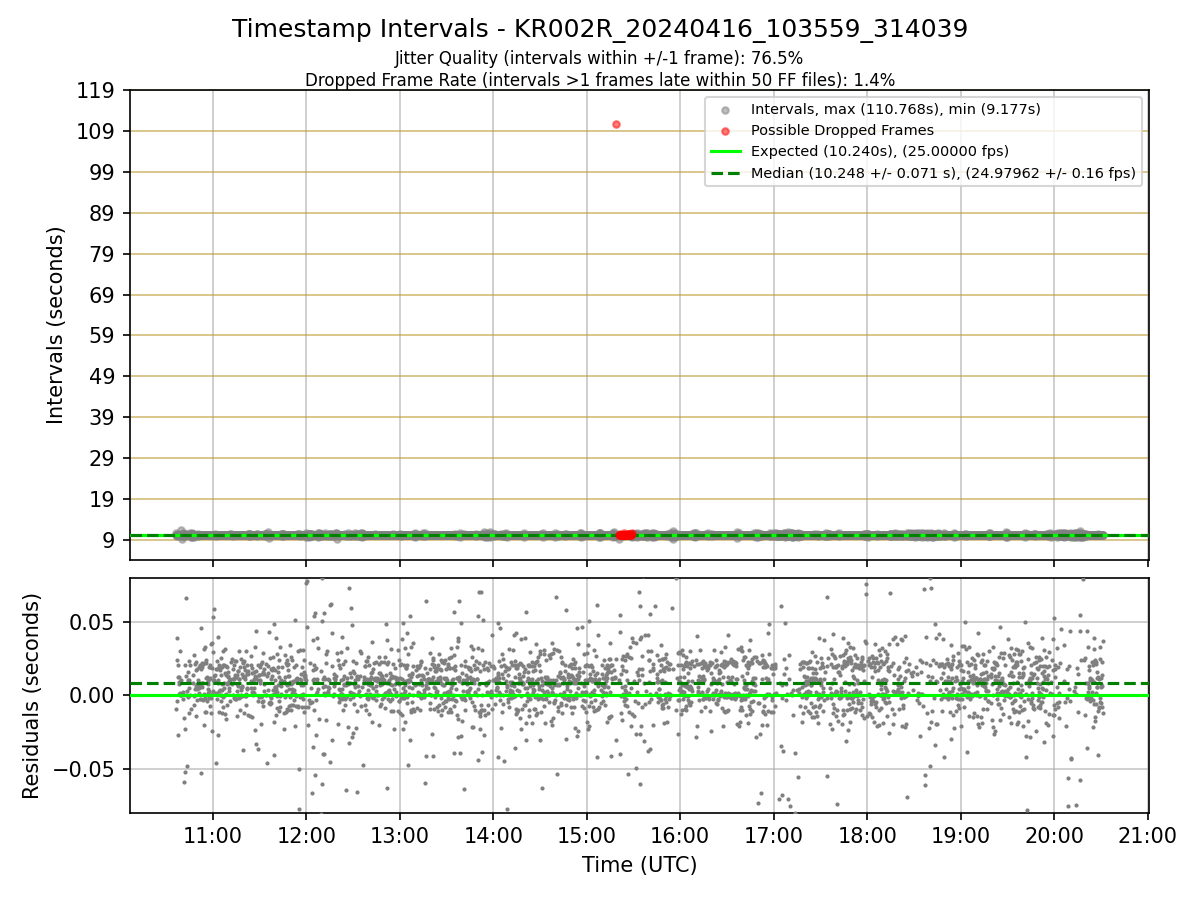Click the 'Dropped Frame Rate' subtitle line
The image size is (1200, 900).
click(600, 80)
